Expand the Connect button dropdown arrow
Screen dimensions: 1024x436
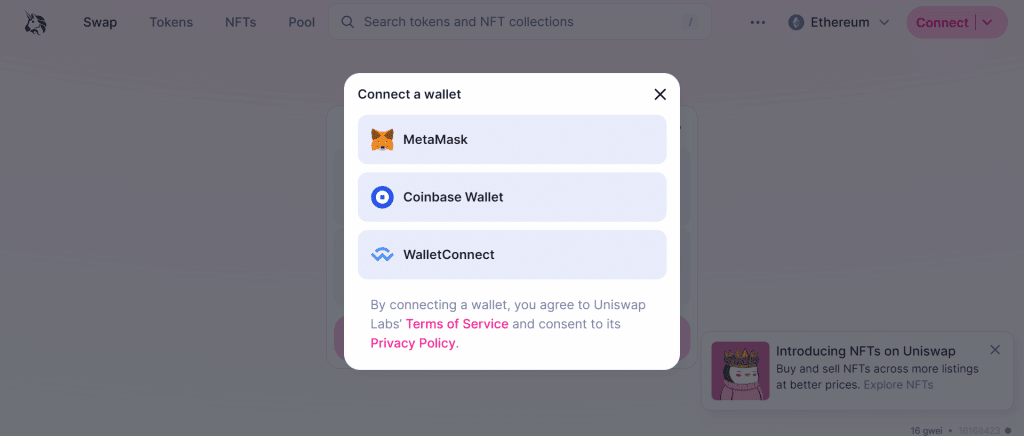click(987, 22)
